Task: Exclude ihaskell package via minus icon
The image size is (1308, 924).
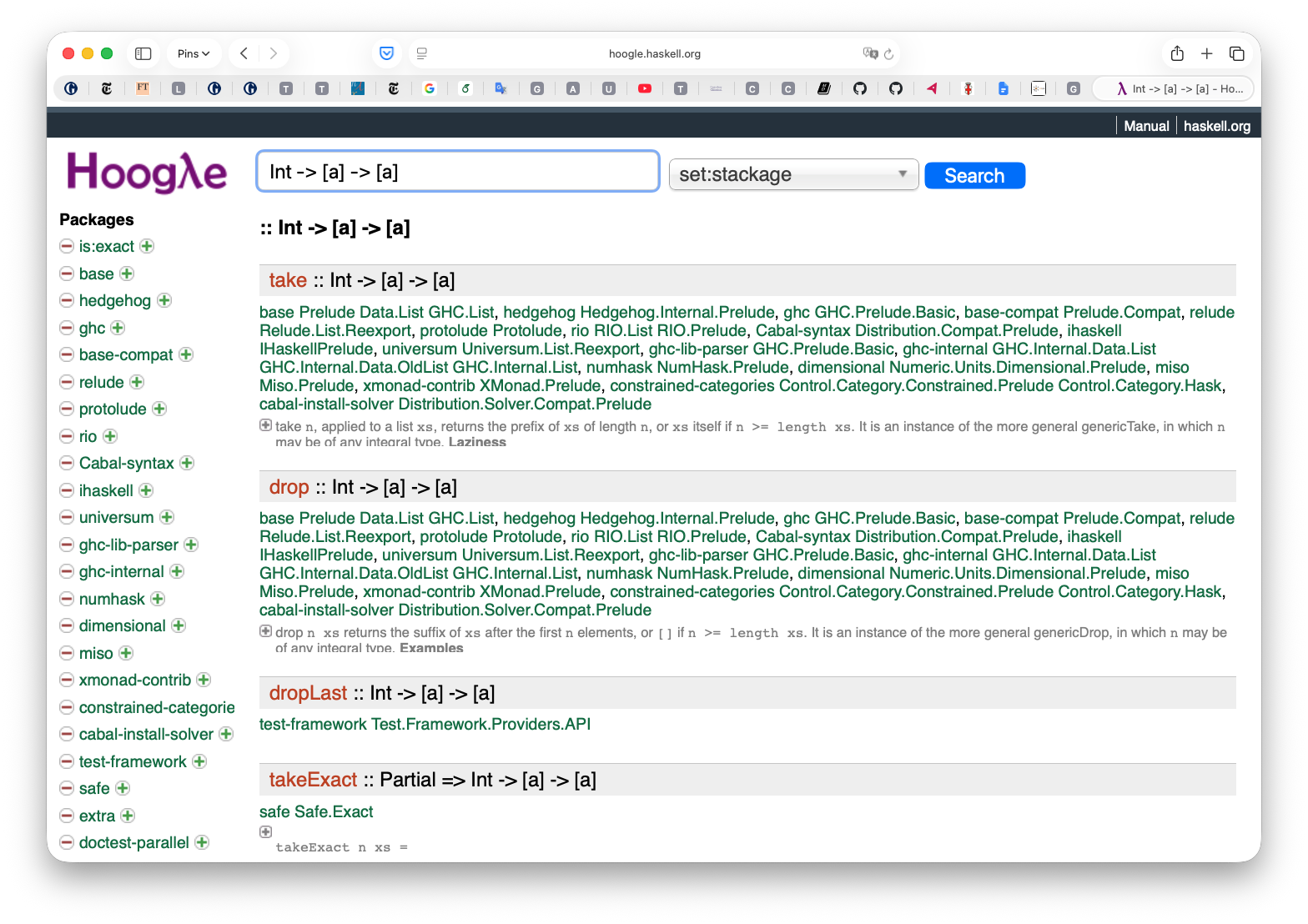Action: tap(67, 490)
